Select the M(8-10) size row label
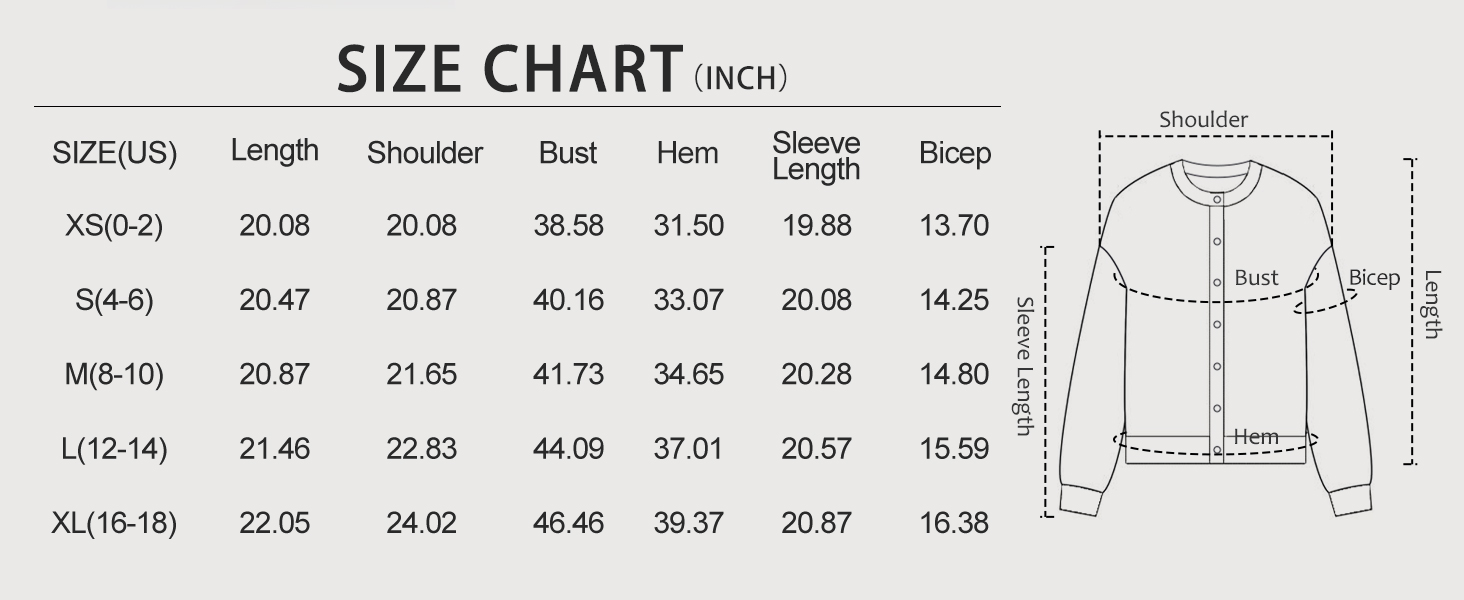Image resolution: width=1464 pixels, height=600 pixels. [x=114, y=374]
